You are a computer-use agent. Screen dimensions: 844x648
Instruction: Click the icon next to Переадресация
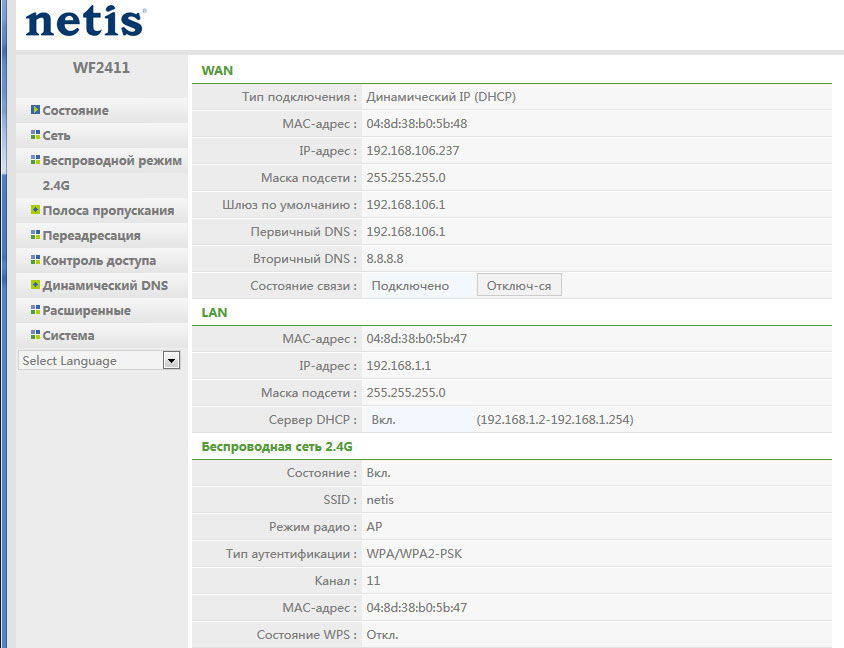tap(35, 235)
